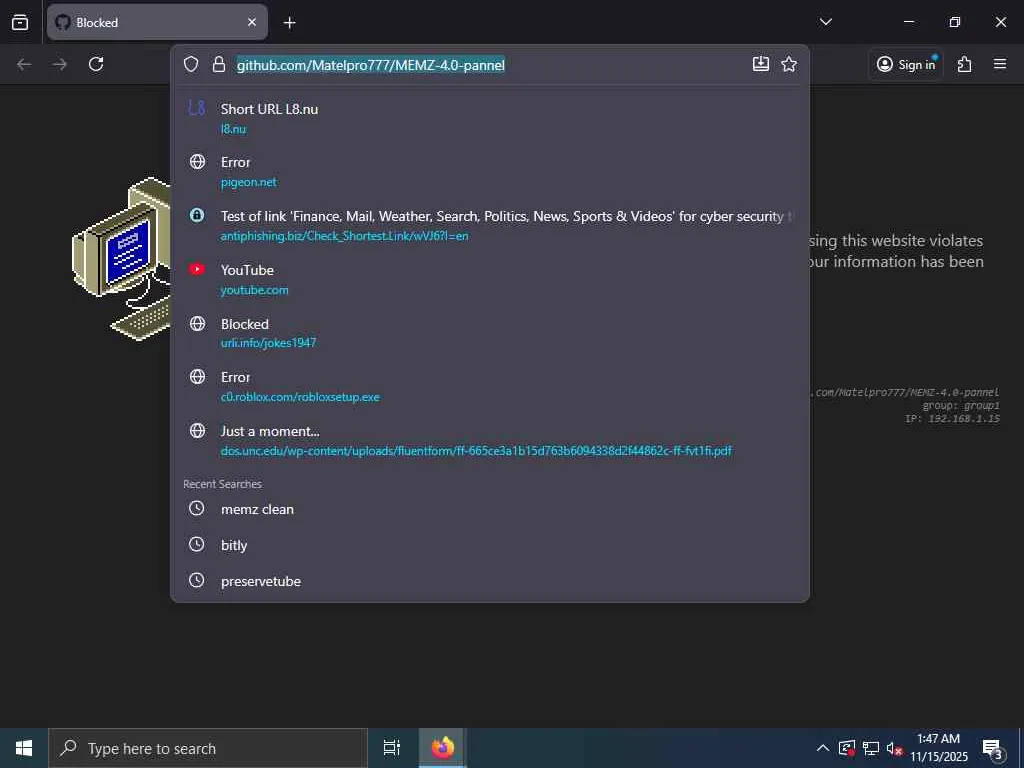Click the clock icon beside bitly
This screenshot has width=1024, height=768.
coord(197,544)
